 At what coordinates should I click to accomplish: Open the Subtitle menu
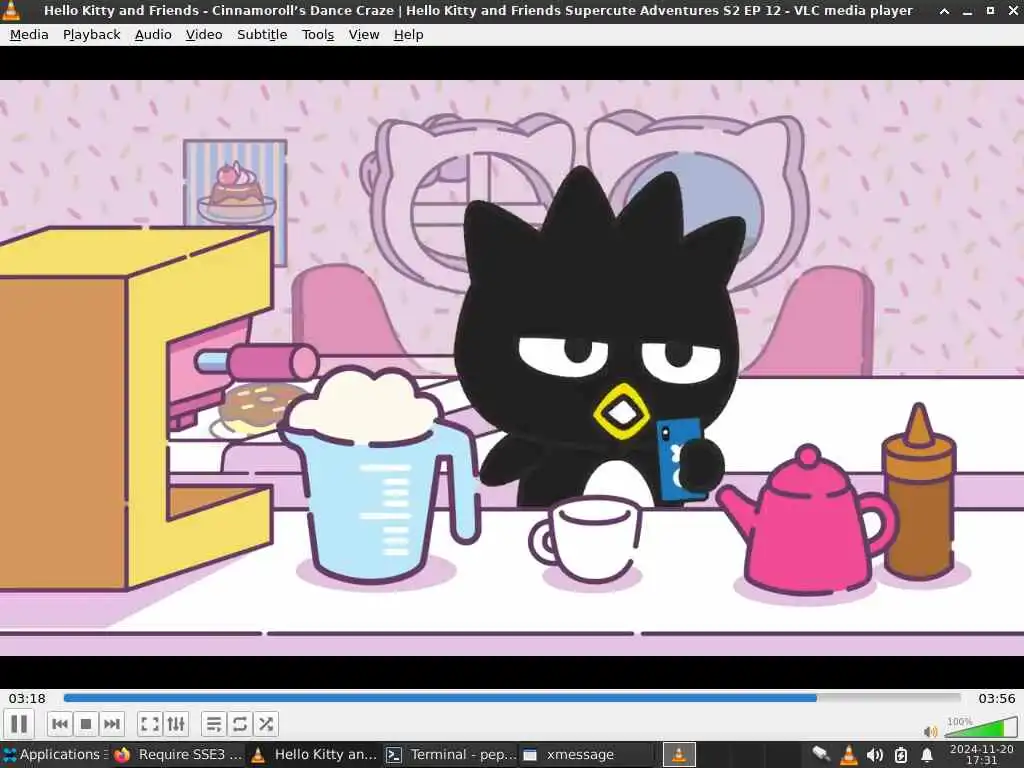pos(262,35)
